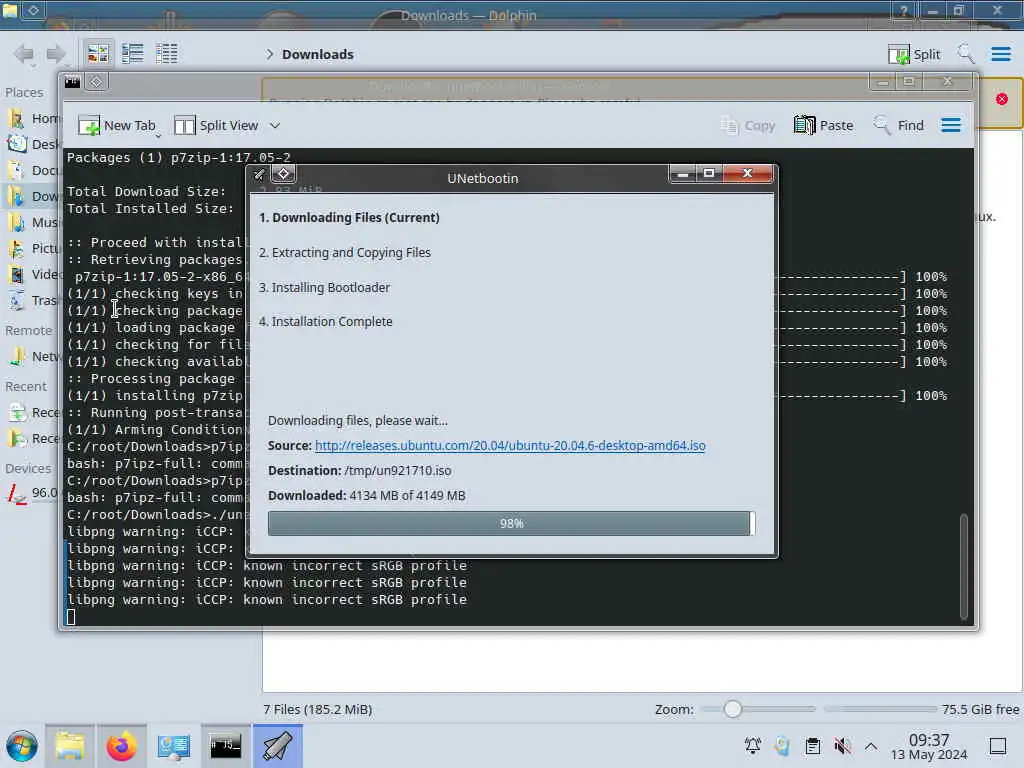Screen dimensions: 1024x768
Task: Switch Dolphin to Details view mode
Action: (167, 54)
